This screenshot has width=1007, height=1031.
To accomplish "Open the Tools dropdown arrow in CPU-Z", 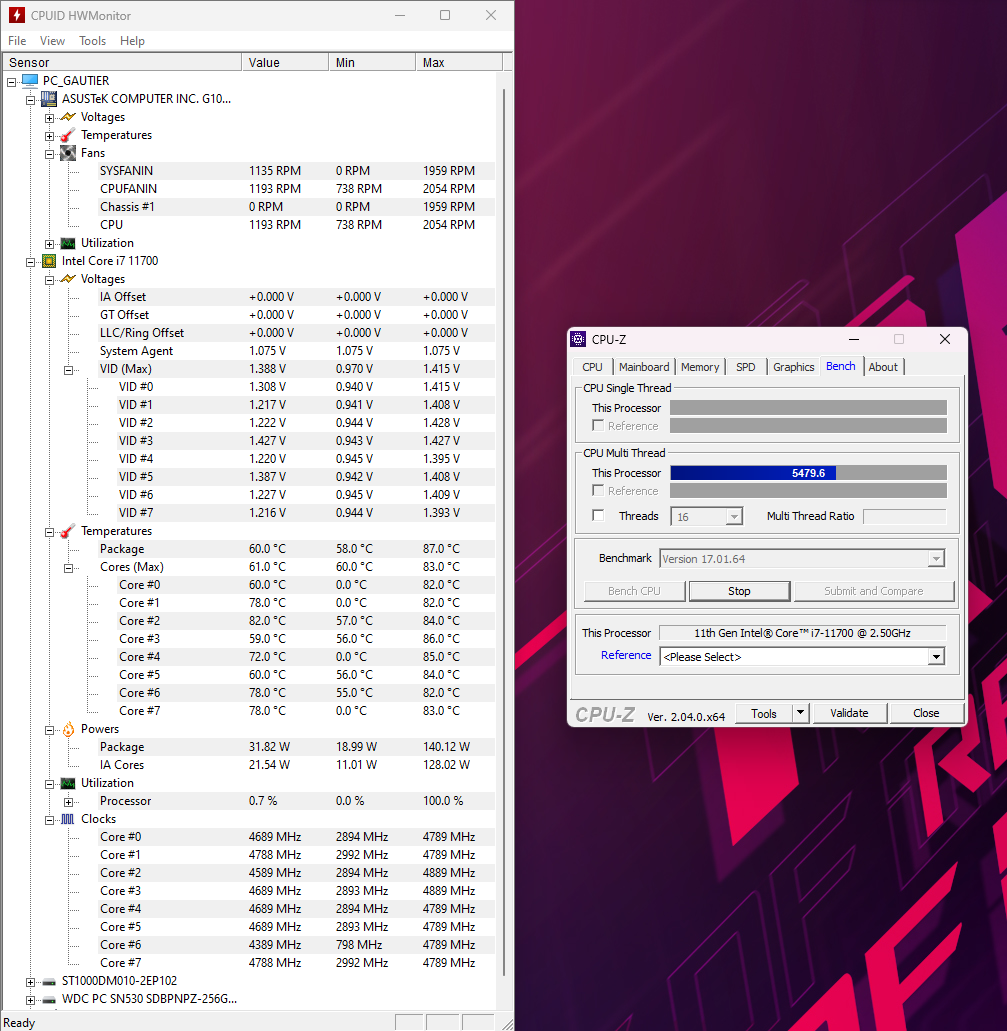I will click(800, 713).
